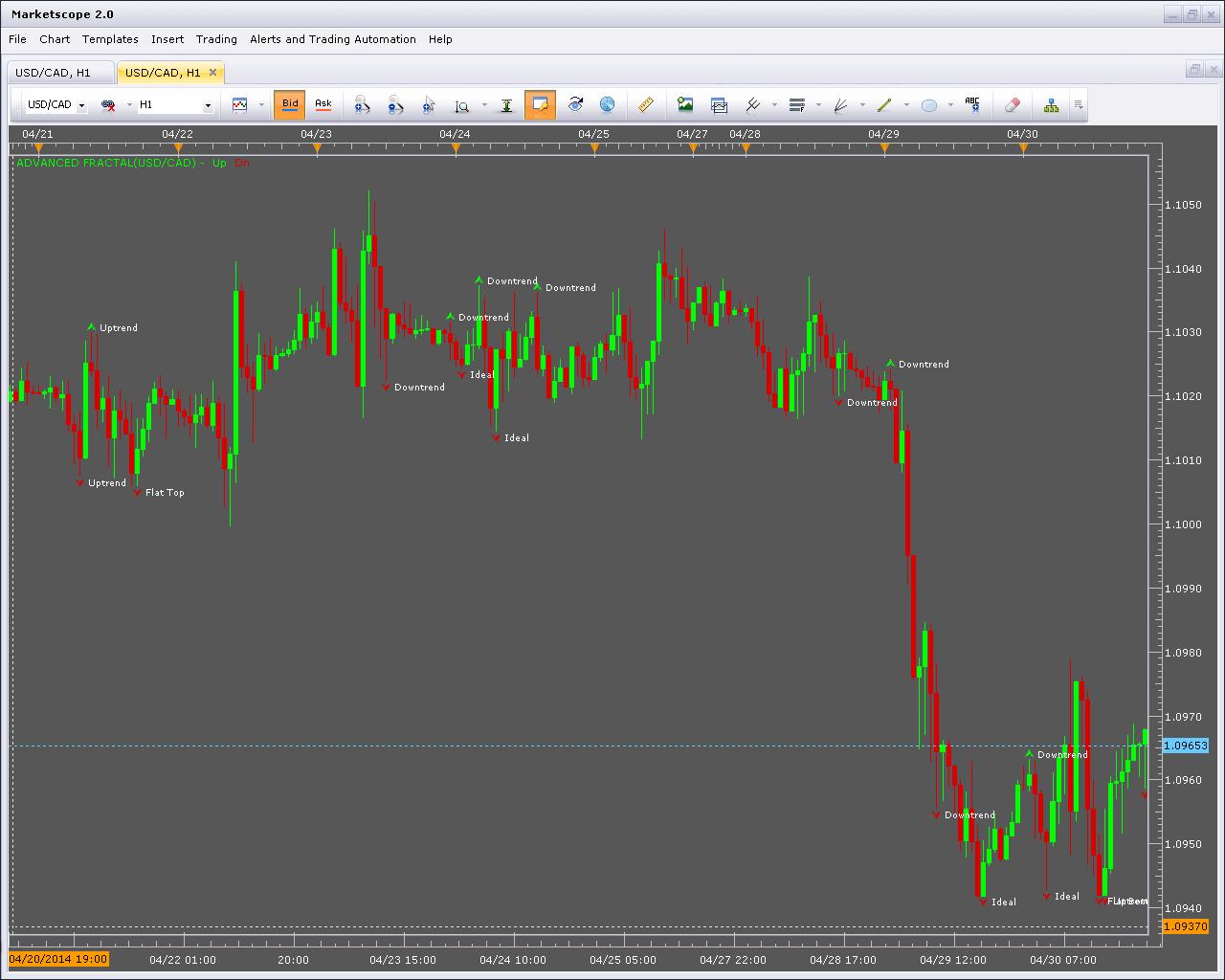Select the ellipse shape tool
This screenshot has width=1225, height=980.
[x=928, y=105]
